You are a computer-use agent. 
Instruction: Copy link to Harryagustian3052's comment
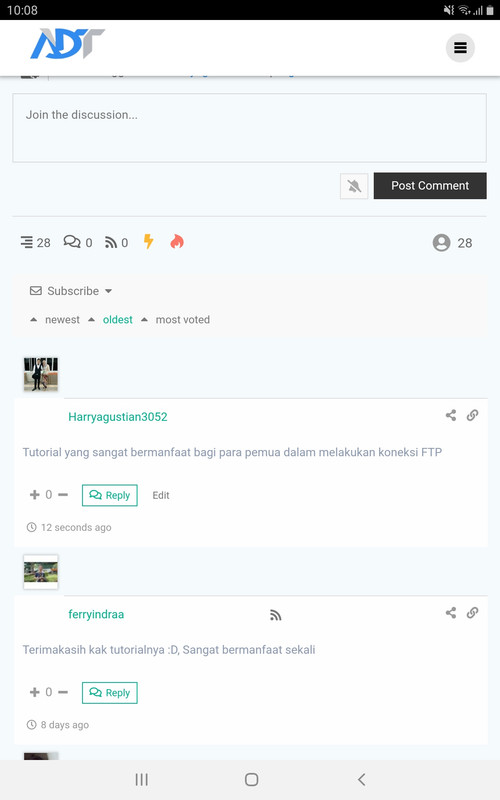click(x=472, y=415)
